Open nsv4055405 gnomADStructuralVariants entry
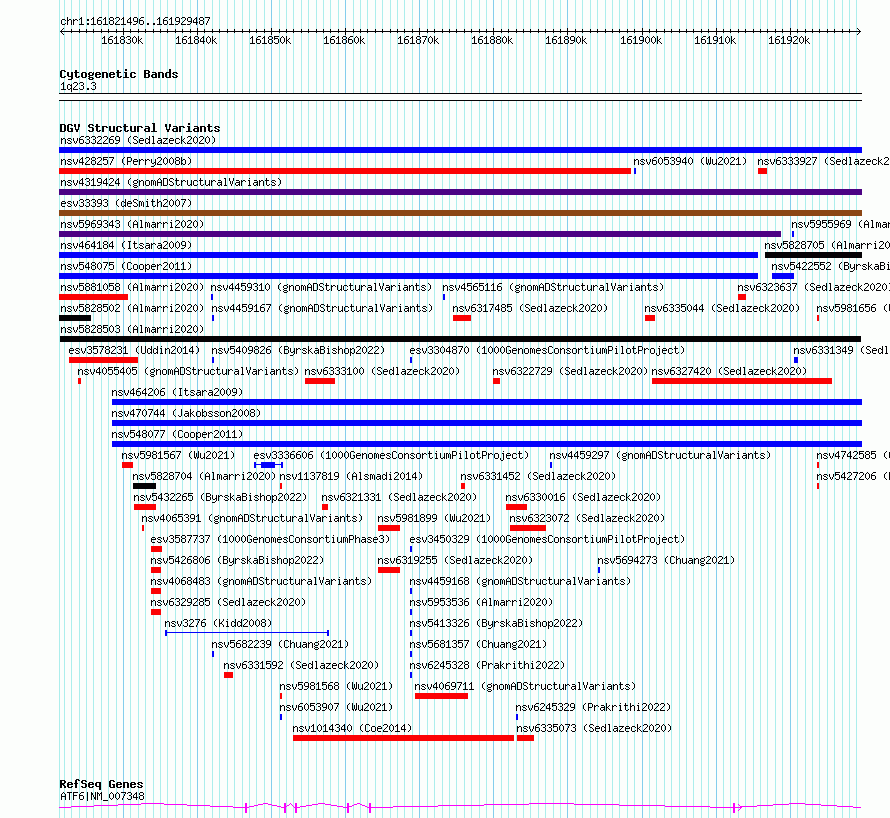 coord(188,371)
